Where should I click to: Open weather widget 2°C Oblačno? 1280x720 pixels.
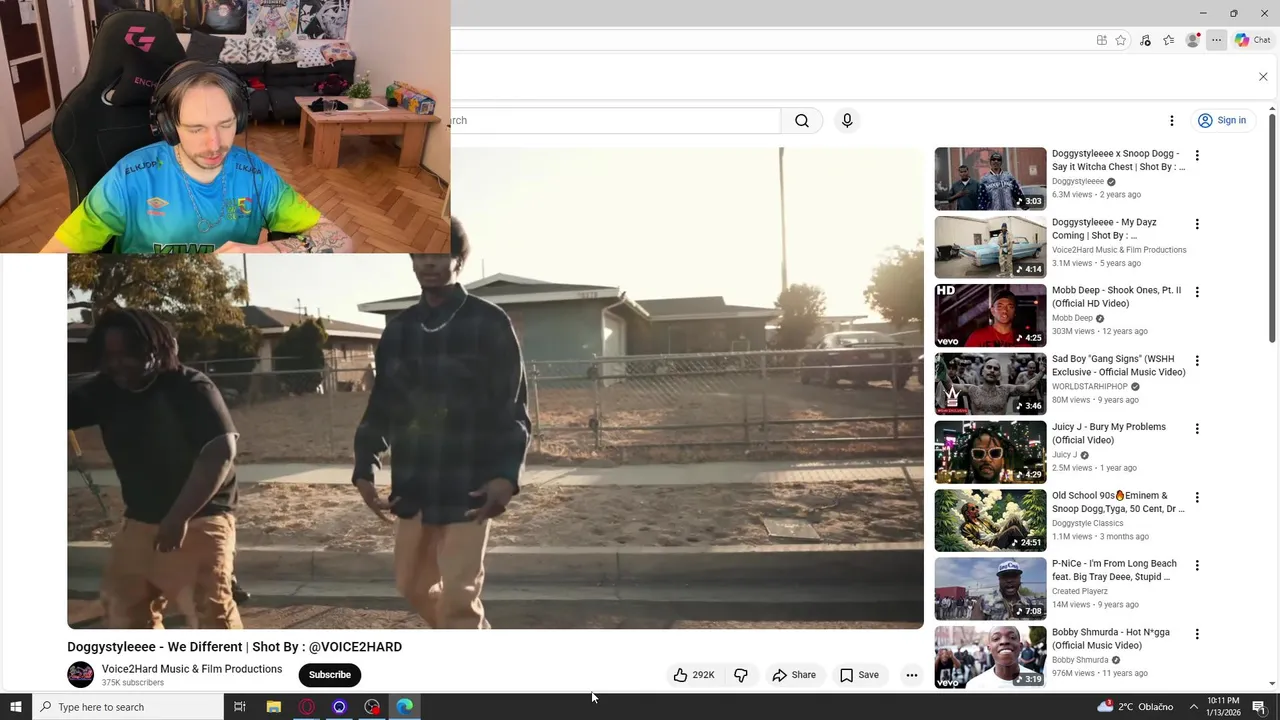coord(1135,707)
